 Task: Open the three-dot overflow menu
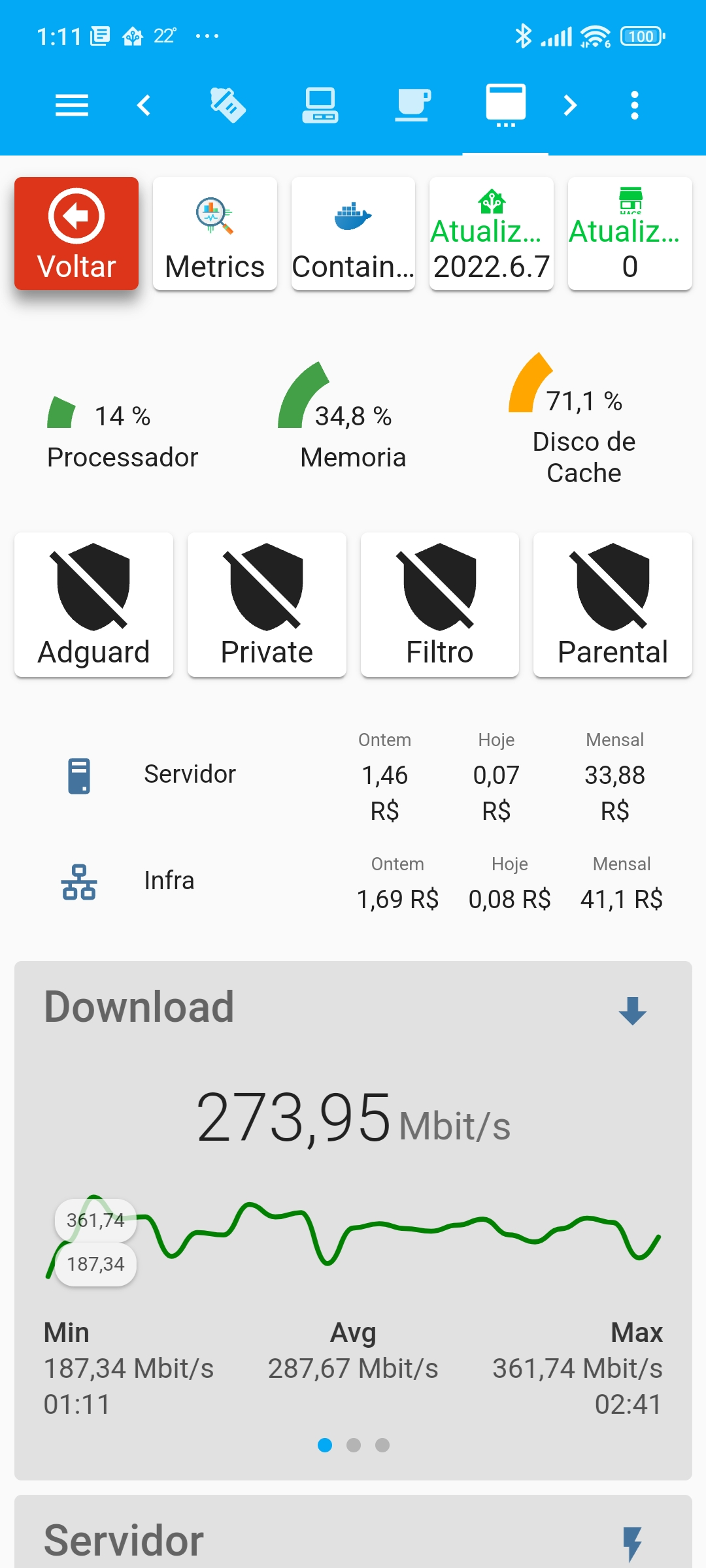click(x=634, y=105)
